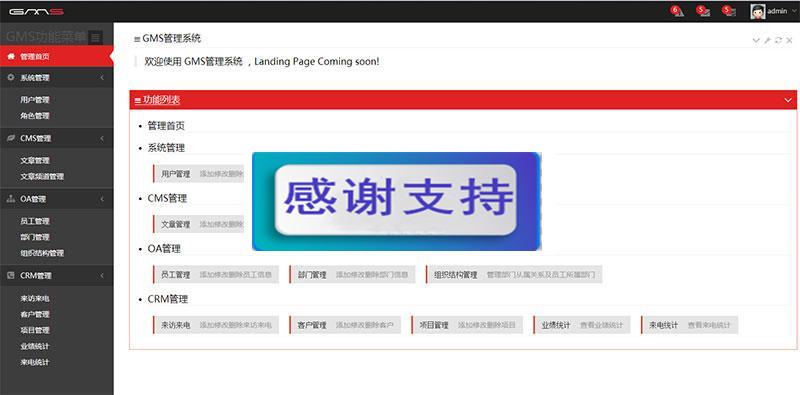Click the home icon beside 管理首页
Viewport: 800px width, 395px height.
[x=11, y=57]
